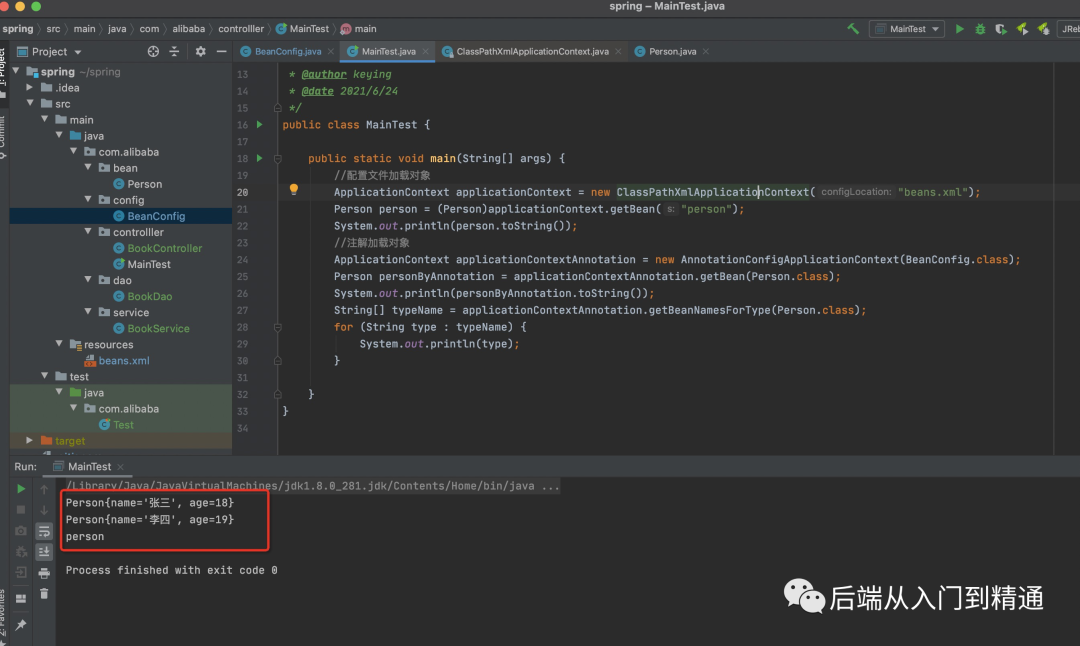Viewport: 1080px width, 646px height.
Task: Click the stop process button
Action: (x=21, y=510)
